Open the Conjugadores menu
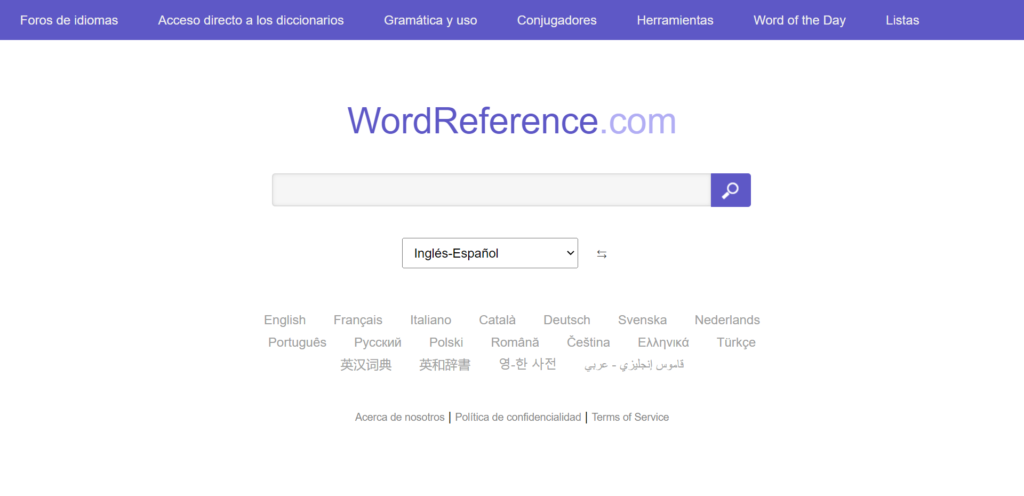1024x496 pixels. 557,20
